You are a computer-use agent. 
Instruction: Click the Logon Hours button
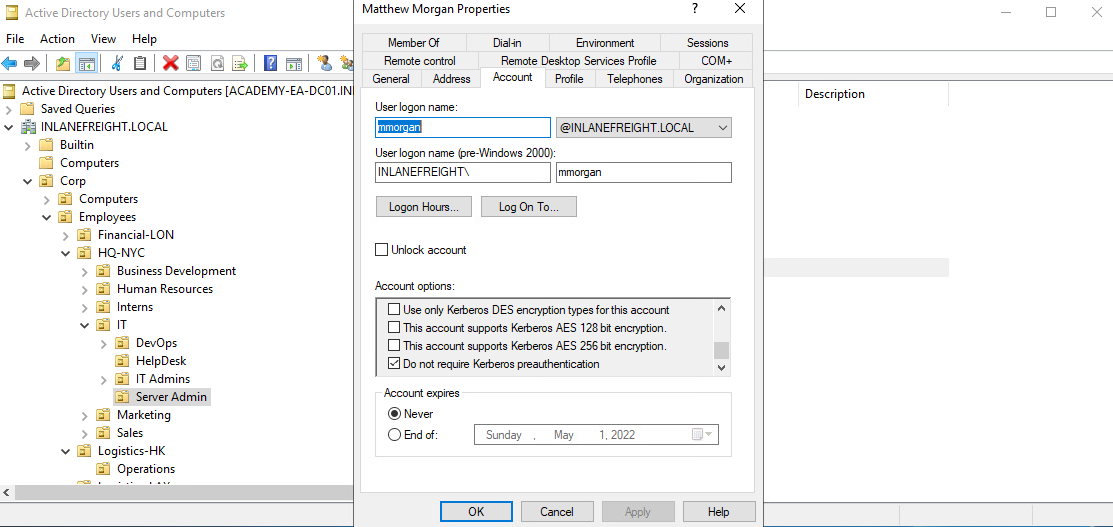click(423, 207)
